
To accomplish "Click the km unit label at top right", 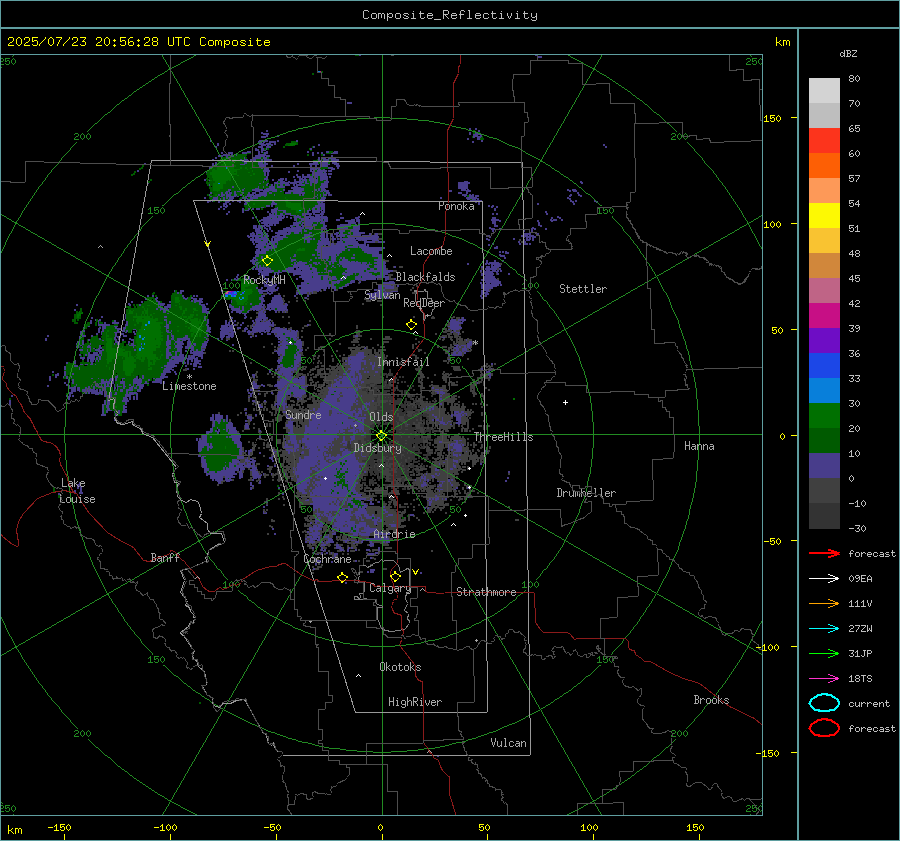I will (783, 42).
